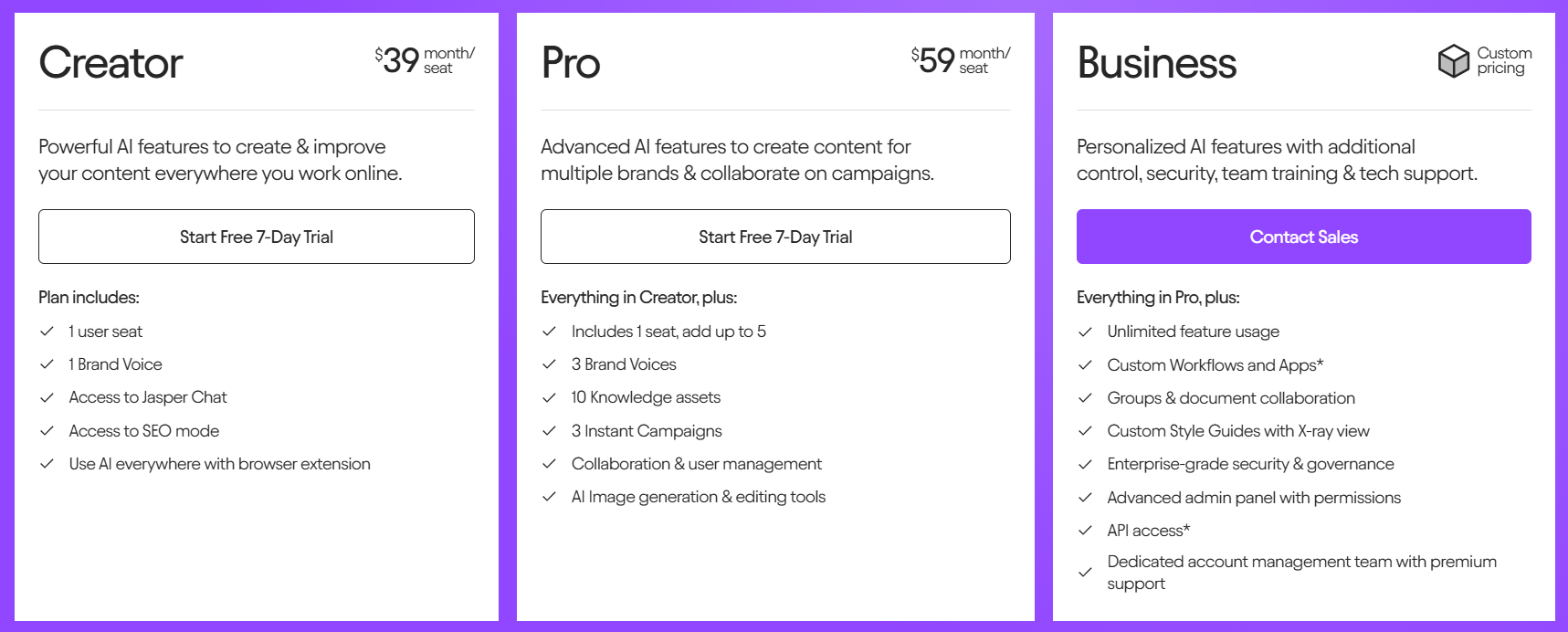Click the checkmark next to 'Enterprise-grade security & governance'
This screenshot has width=1568, height=632.
[x=1086, y=464]
